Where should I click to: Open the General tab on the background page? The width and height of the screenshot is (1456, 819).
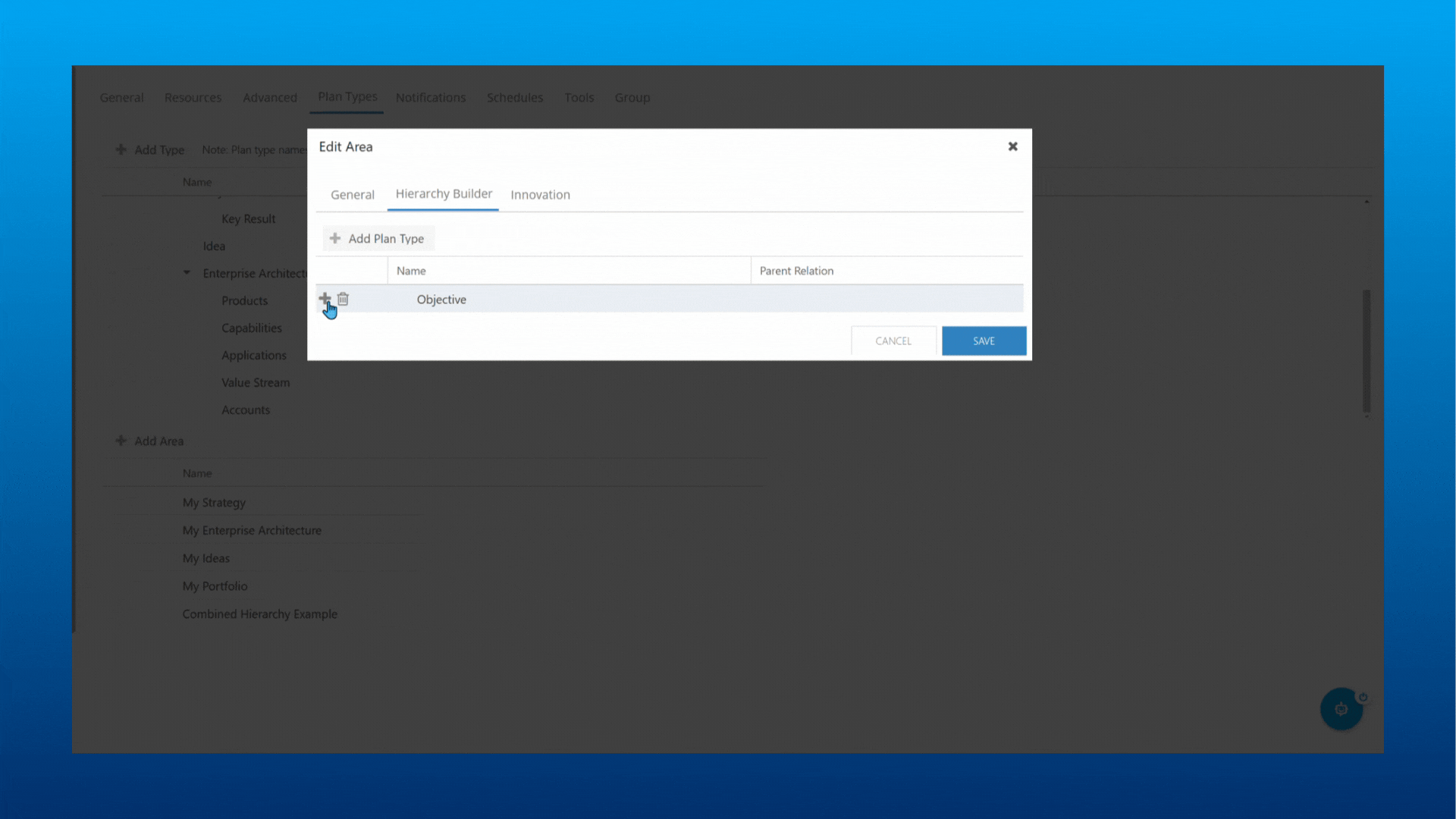[x=121, y=98]
